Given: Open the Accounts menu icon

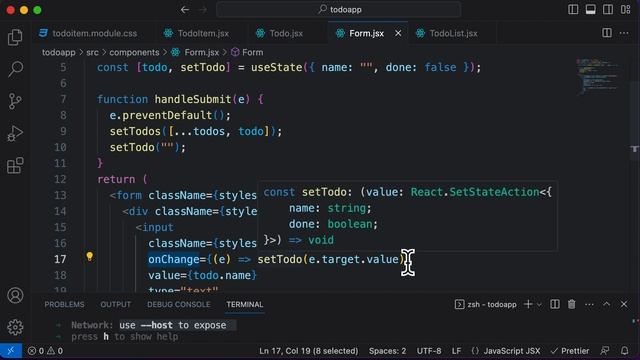Looking at the screenshot, I should click(15, 296).
